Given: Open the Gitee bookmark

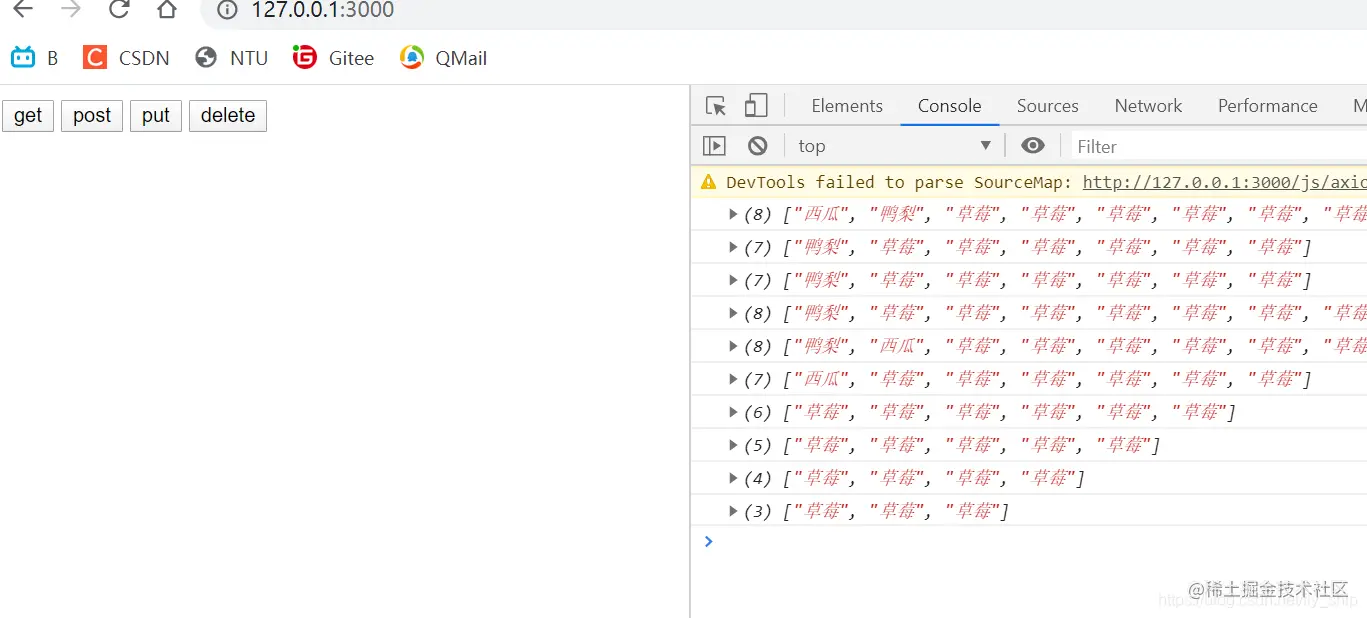Looking at the screenshot, I should tap(333, 58).
